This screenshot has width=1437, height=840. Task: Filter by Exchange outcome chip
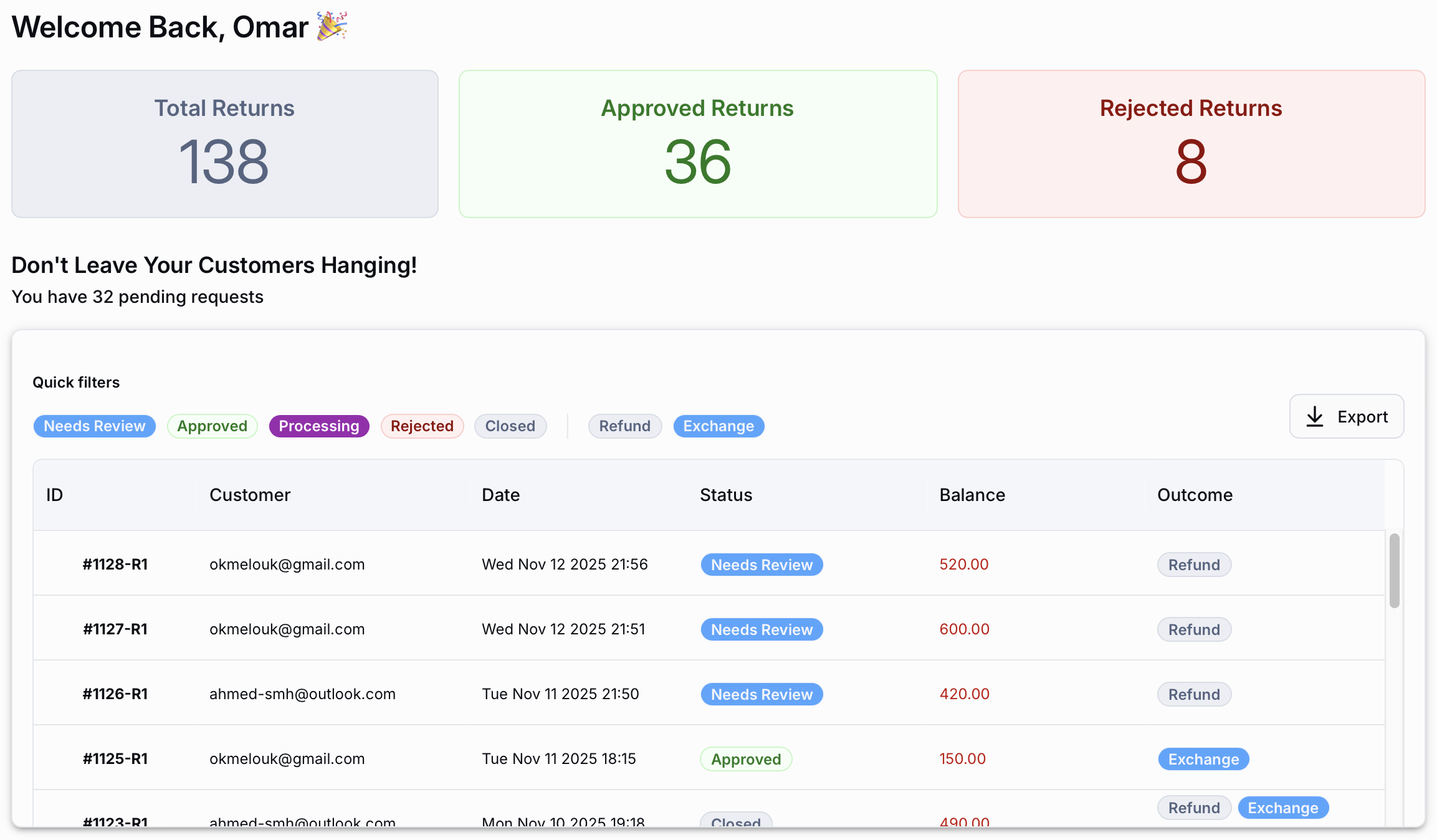(x=718, y=426)
